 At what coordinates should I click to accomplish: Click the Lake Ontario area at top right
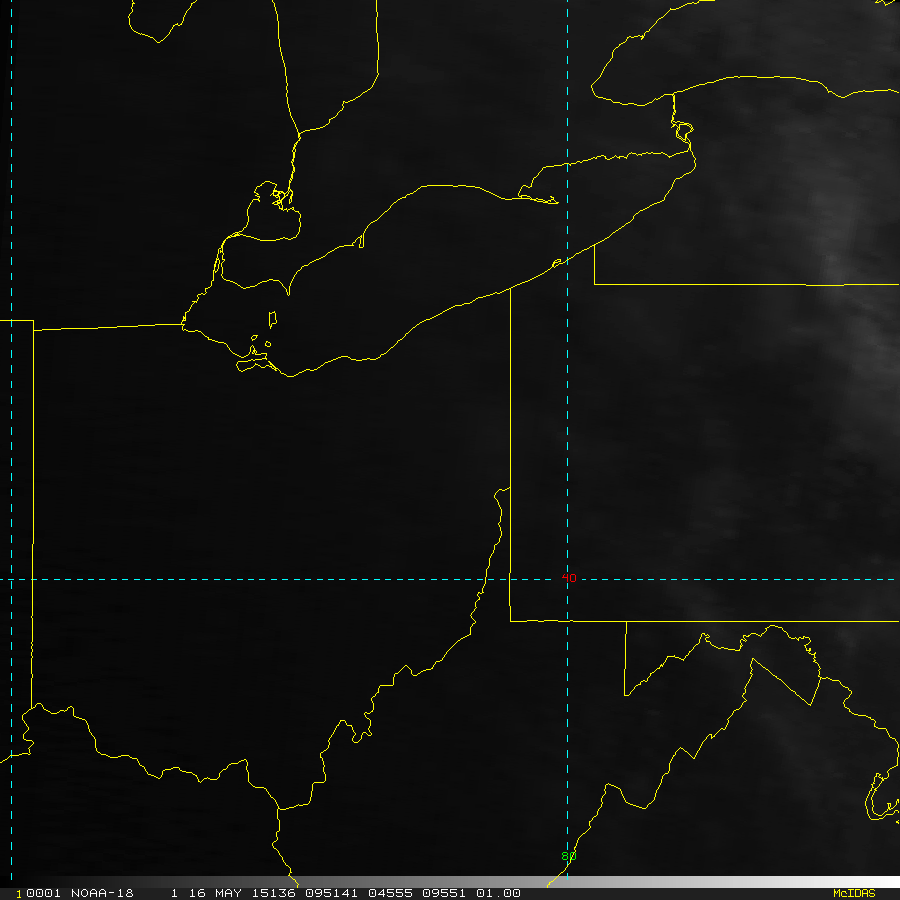760,40
